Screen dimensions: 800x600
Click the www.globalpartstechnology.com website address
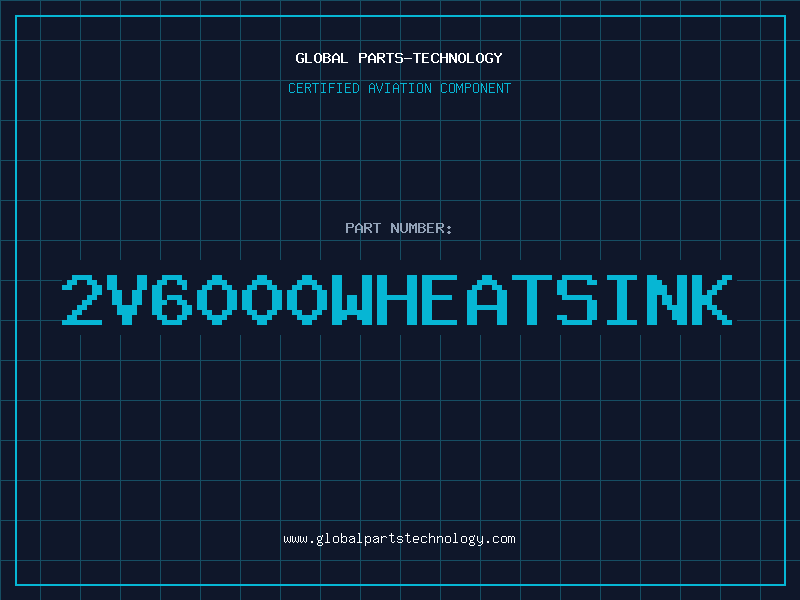pyautogui.click(x=399, y=539)
